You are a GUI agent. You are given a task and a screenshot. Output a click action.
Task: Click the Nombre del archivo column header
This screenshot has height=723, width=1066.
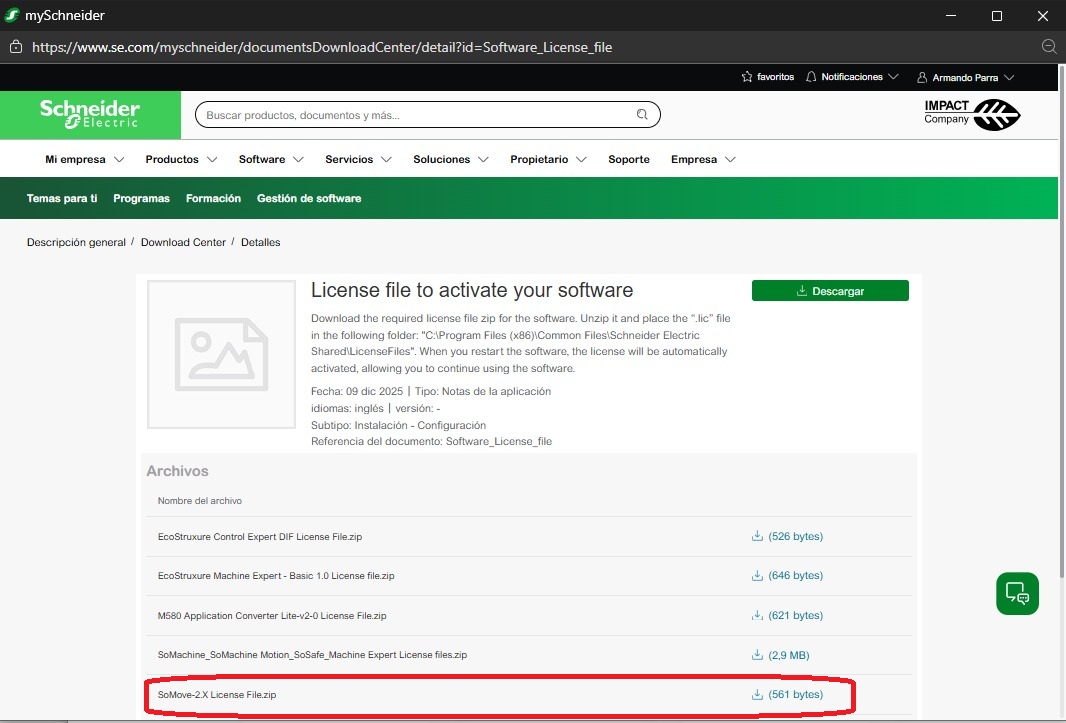(x=200, y=501)
